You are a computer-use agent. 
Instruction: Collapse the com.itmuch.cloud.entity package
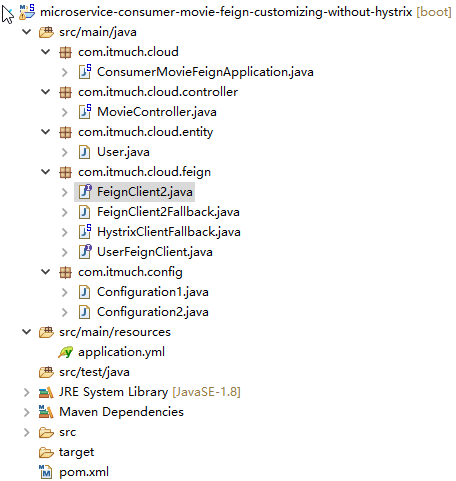[45, 132]
